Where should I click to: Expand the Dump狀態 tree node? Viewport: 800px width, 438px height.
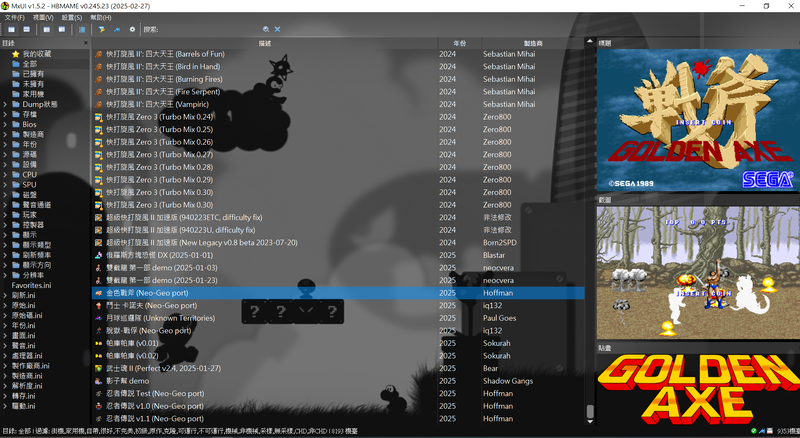point(5,104)
